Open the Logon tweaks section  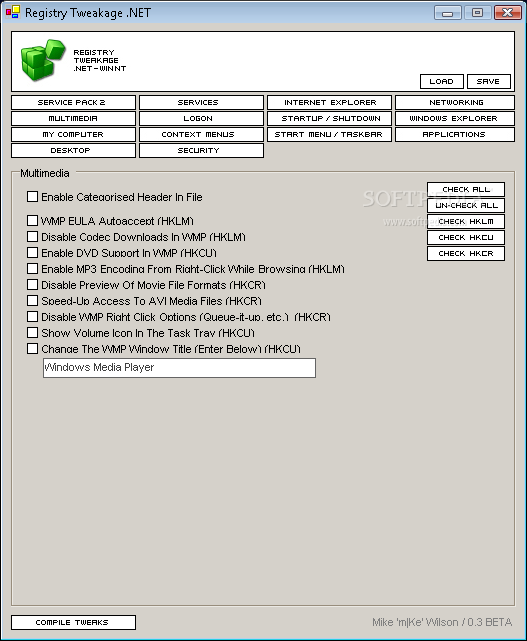[x=201, y=118]
